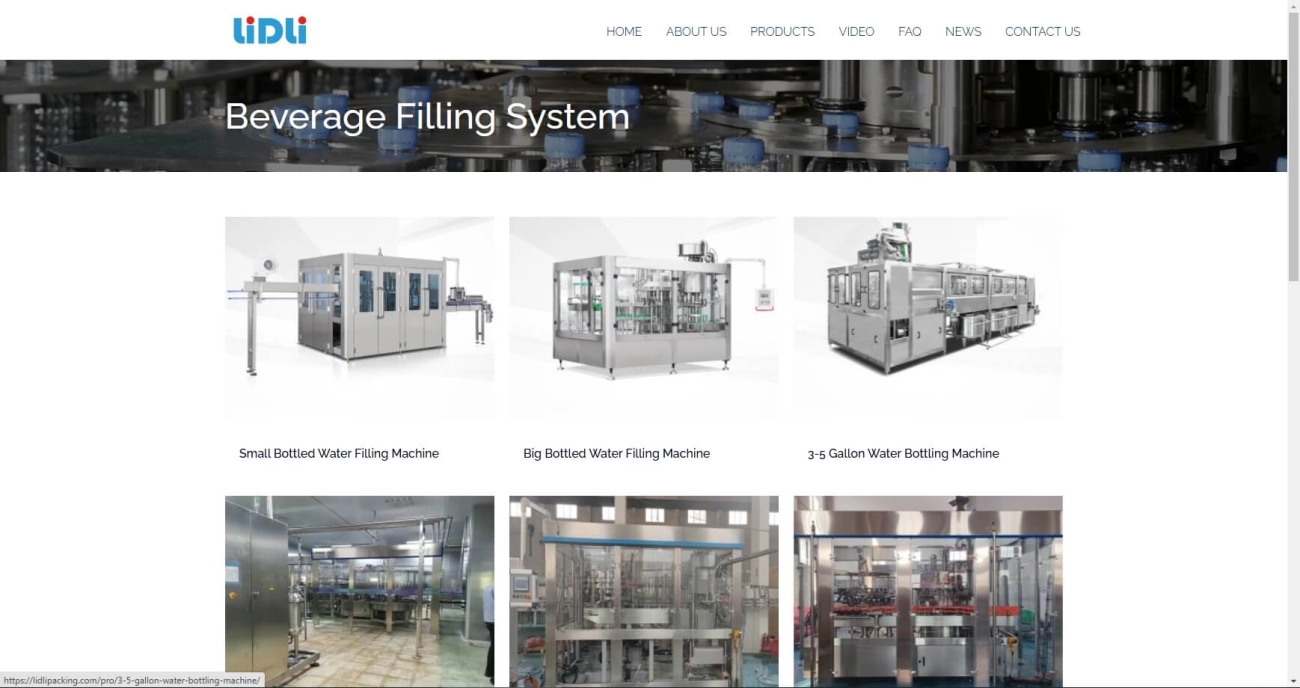
Task: Click the Beverage Filling System heading
Action: click(x=427, y=117)
